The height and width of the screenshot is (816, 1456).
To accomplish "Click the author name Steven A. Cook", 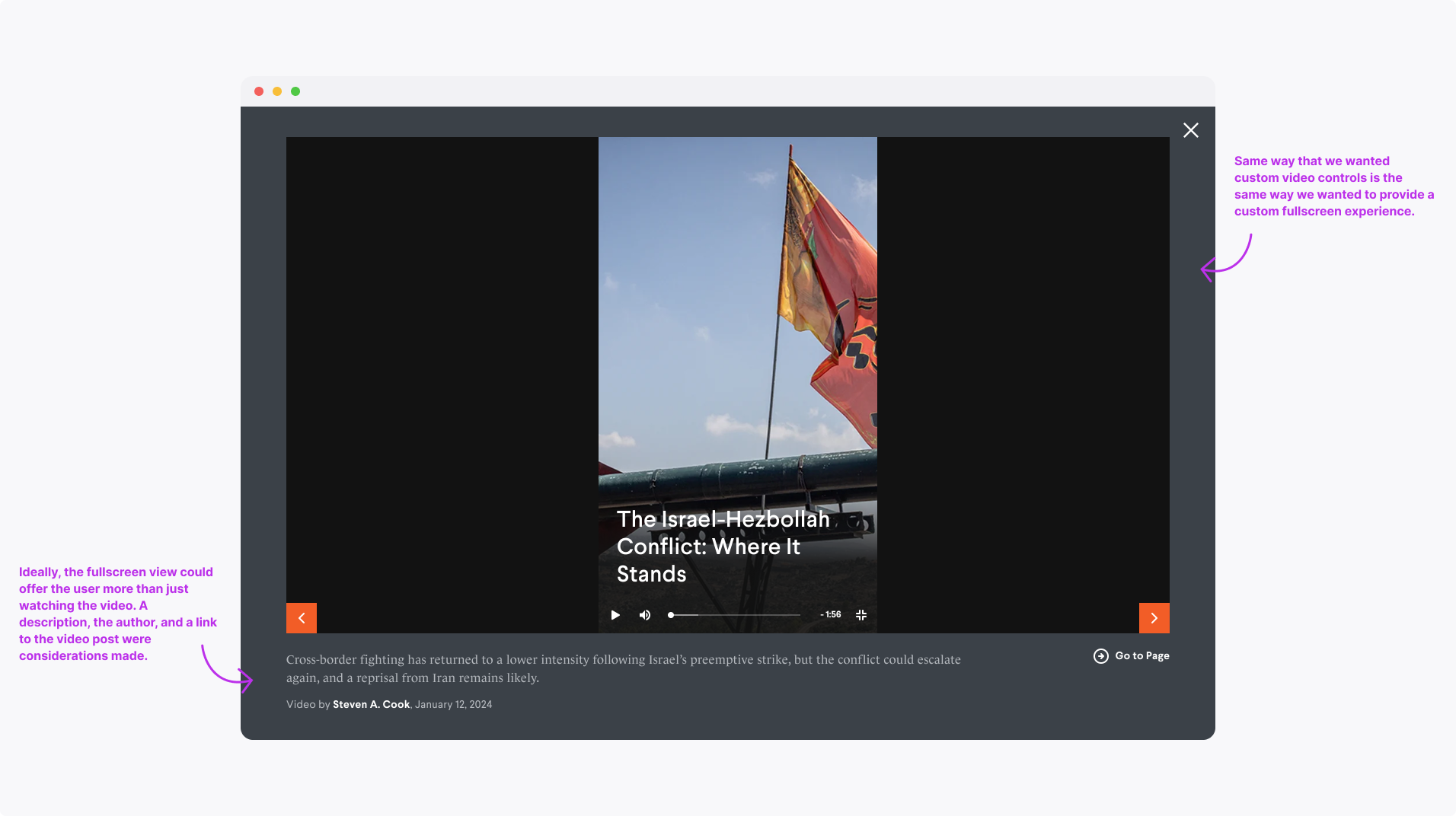I will pos(371,705).
